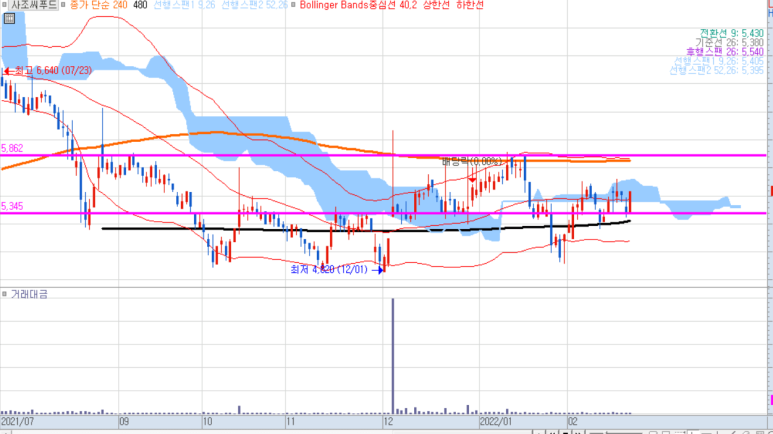Click the 배당락(0.00%) ex-dividend annotation
Screen dimensions: 773x434
click(x=472, y=161)
